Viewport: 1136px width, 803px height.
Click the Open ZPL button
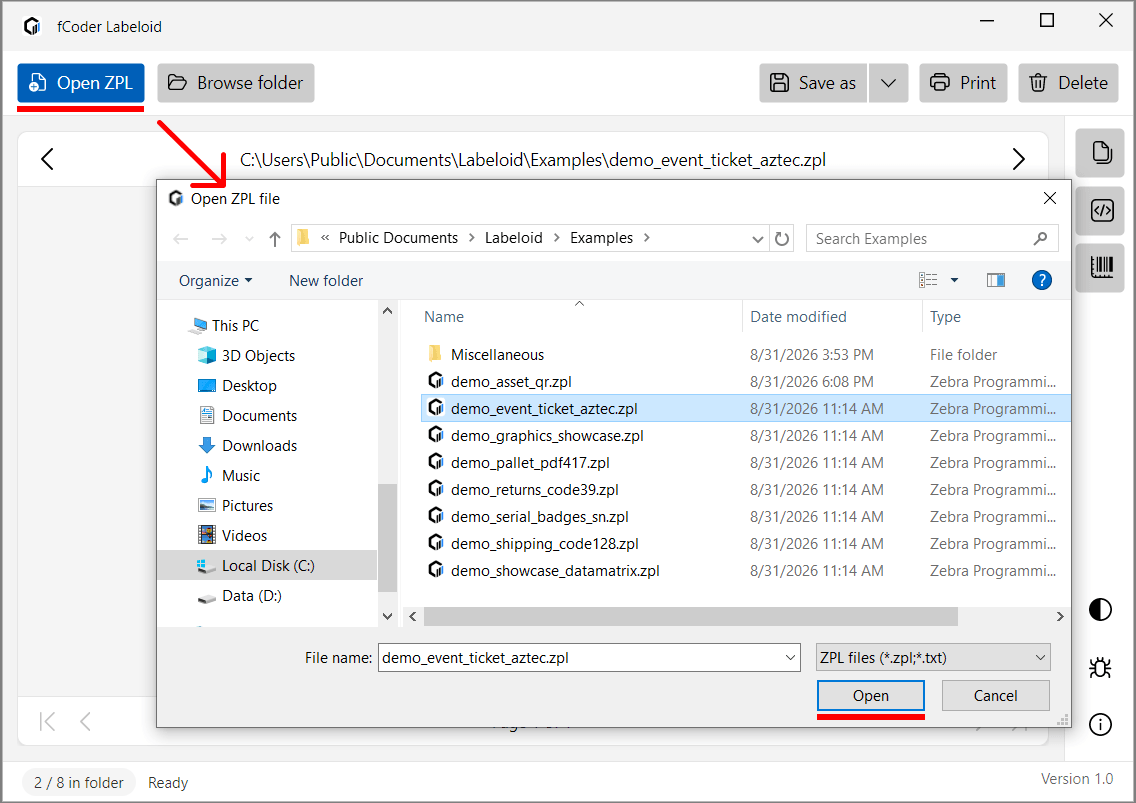point(80,83)
